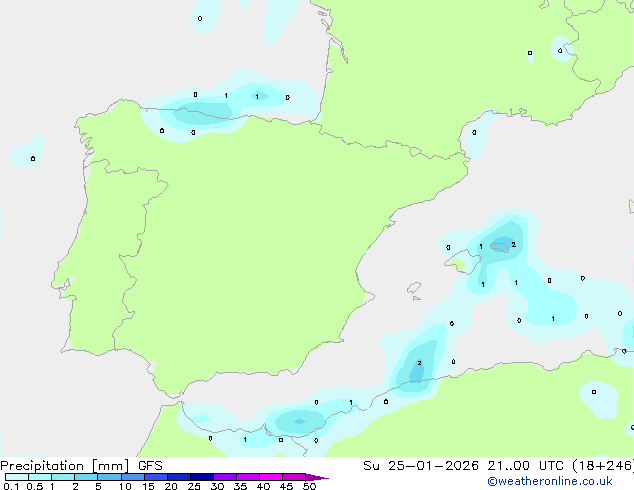This screenshot has width=634, height=490.
Task: Click the 2–5 mm legend color box
Action: [x=86, y=477]
